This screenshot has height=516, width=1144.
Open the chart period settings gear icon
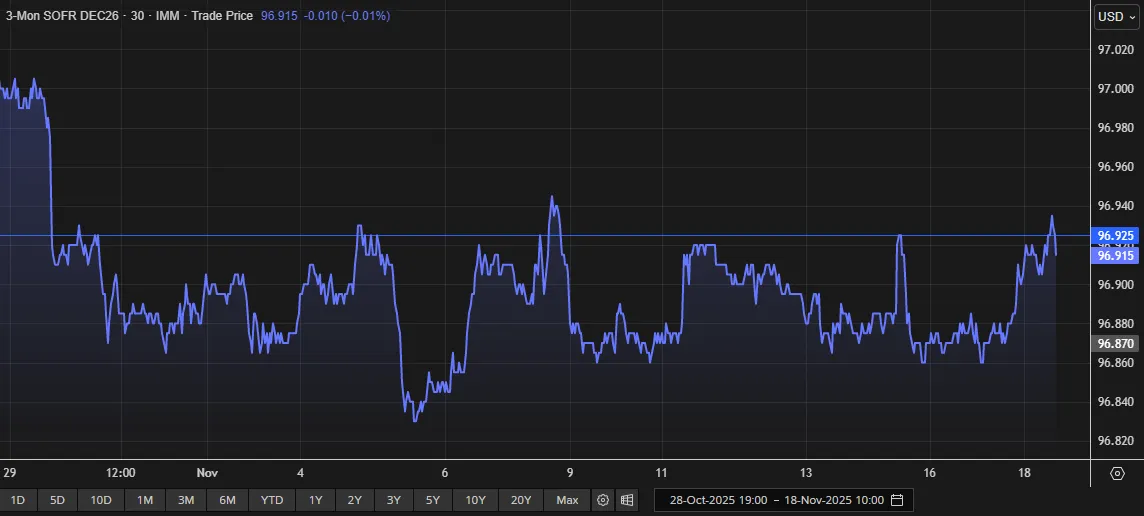pos(603,500)
